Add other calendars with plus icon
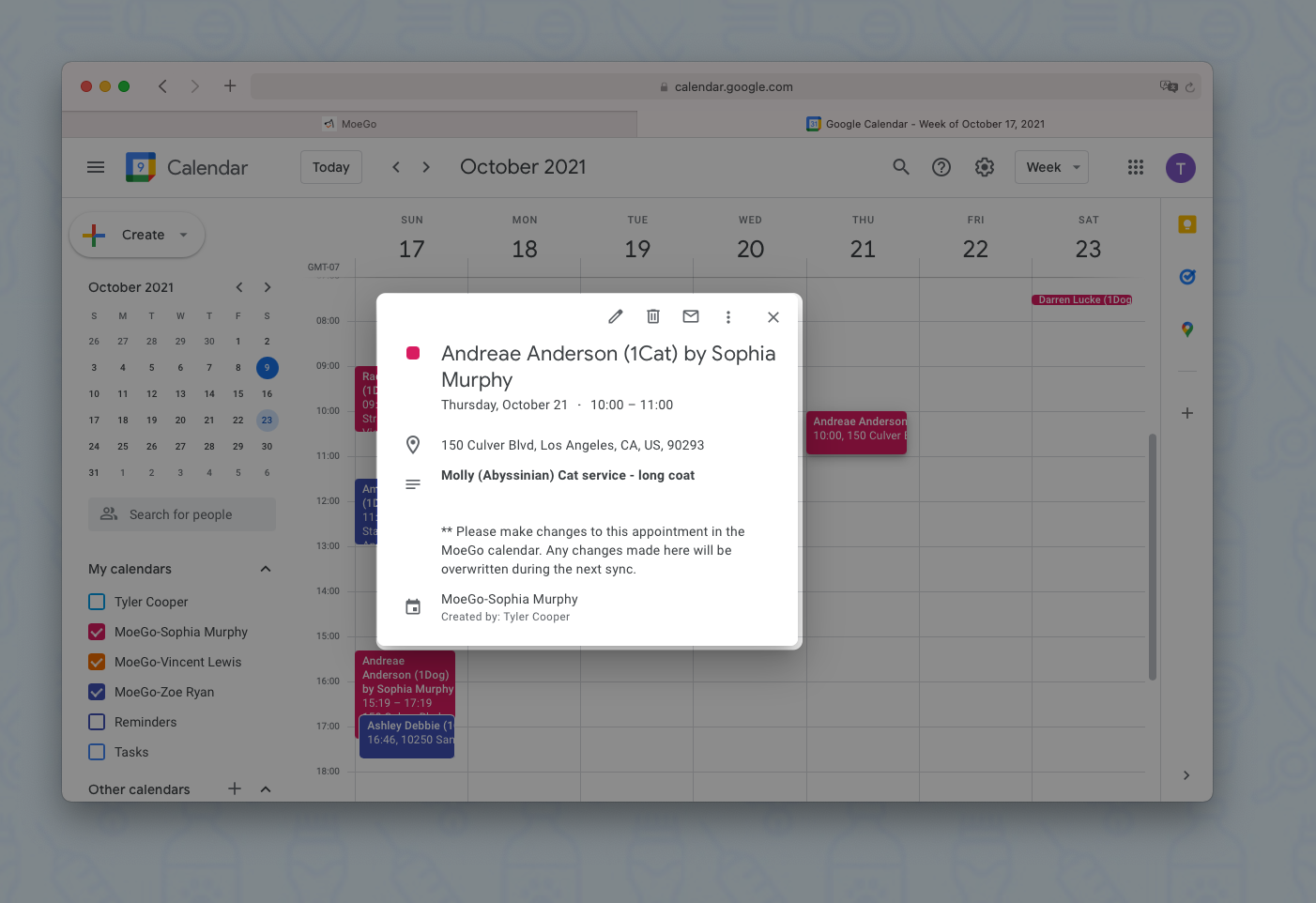1316x903 pixels. click(235, 788)
